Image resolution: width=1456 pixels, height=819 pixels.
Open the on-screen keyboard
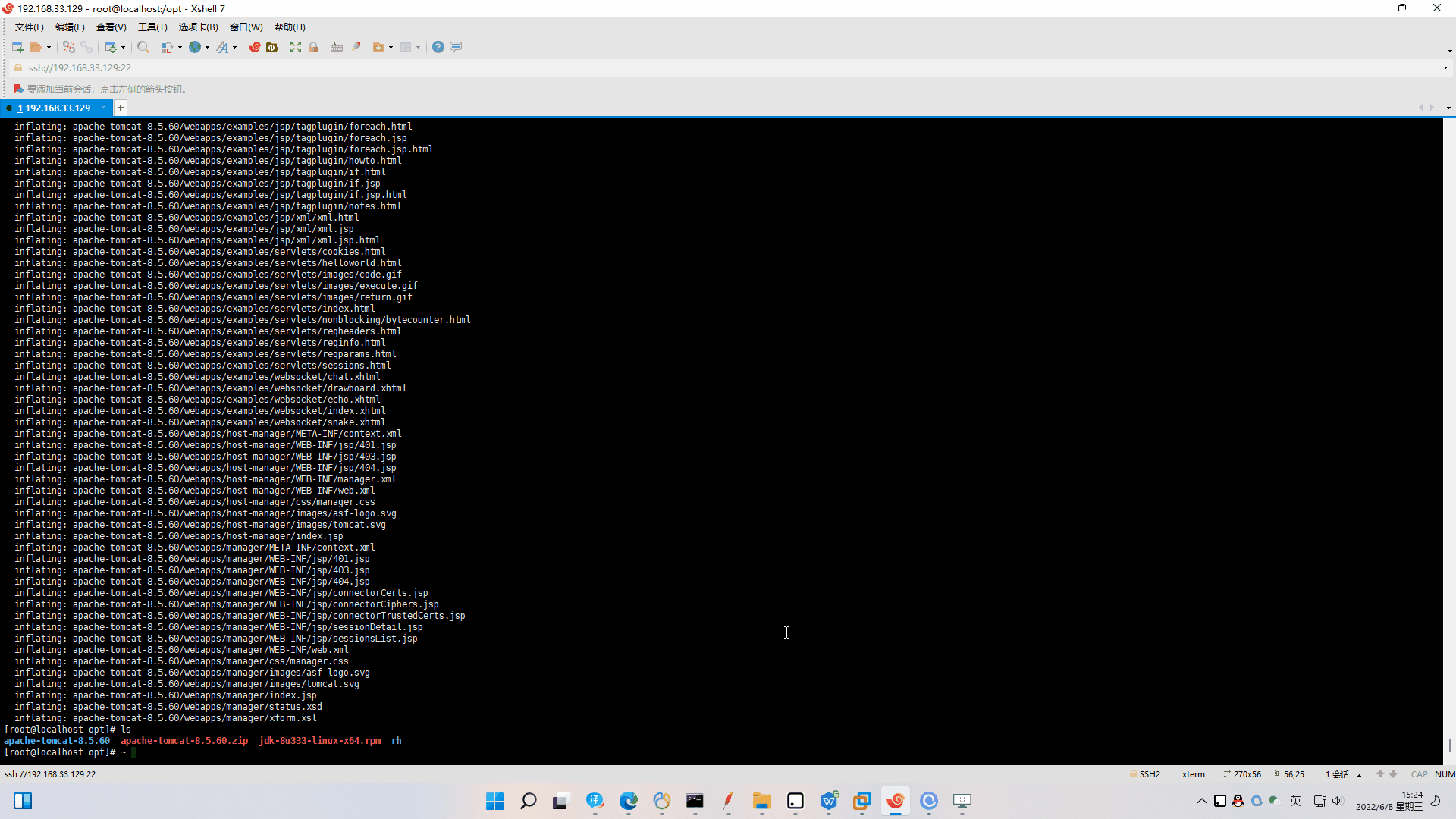(x=337, y=47)
